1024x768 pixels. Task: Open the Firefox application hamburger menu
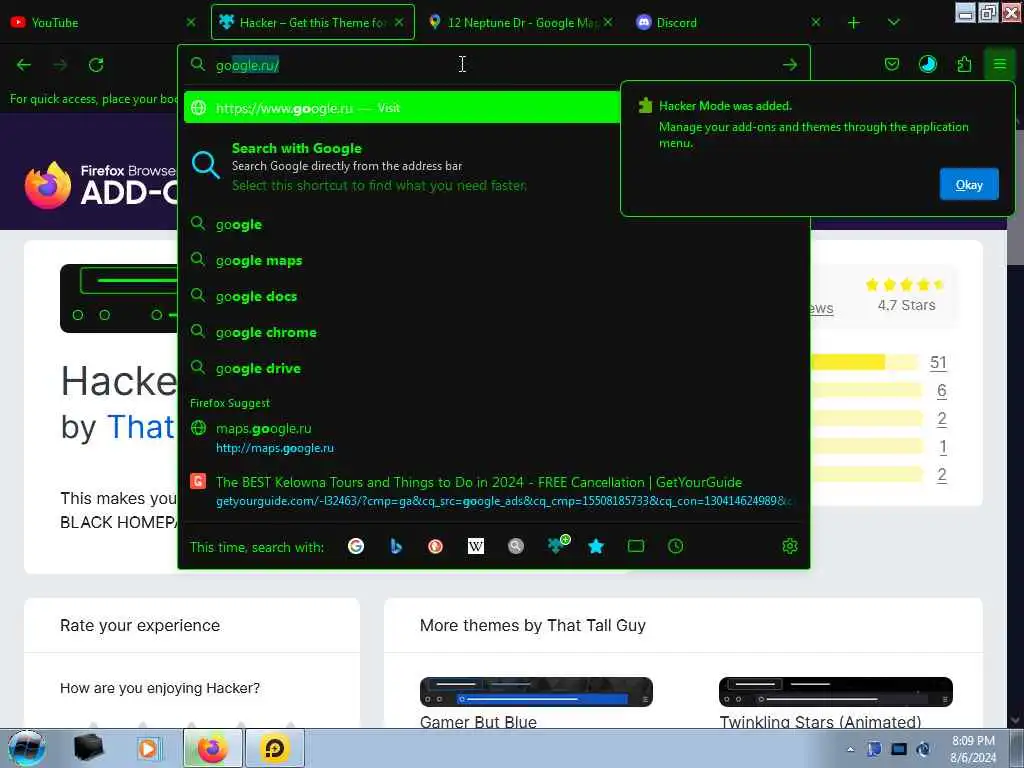[x=999, y=64]
